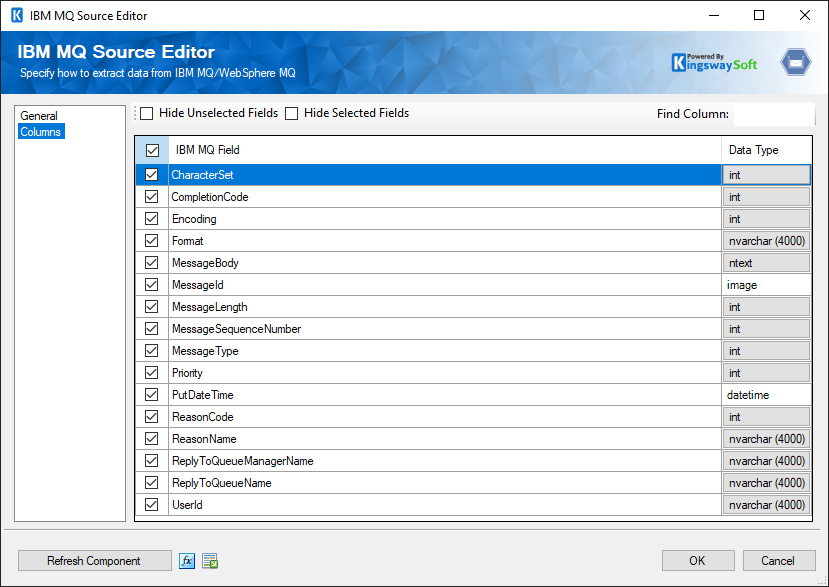
Task: Select the ReplyToQueueName field row
Action: 445,483
